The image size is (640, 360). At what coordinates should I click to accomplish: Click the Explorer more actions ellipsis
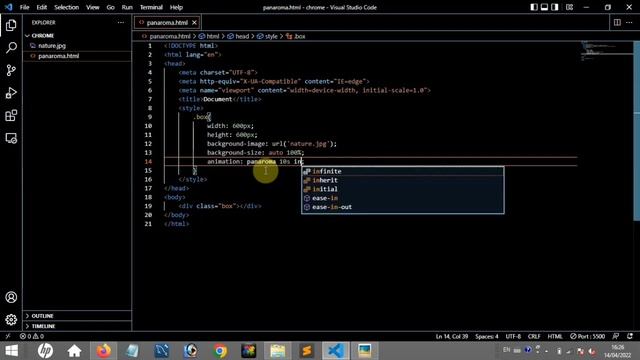tap(121, 22)
